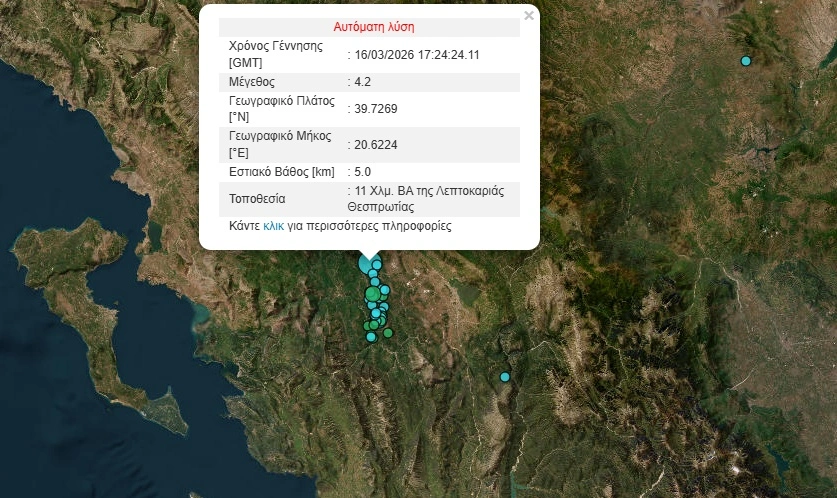Click the separate green marker at cluster's lower right
This screenshot has width=837, height=498.
[388, 333]
